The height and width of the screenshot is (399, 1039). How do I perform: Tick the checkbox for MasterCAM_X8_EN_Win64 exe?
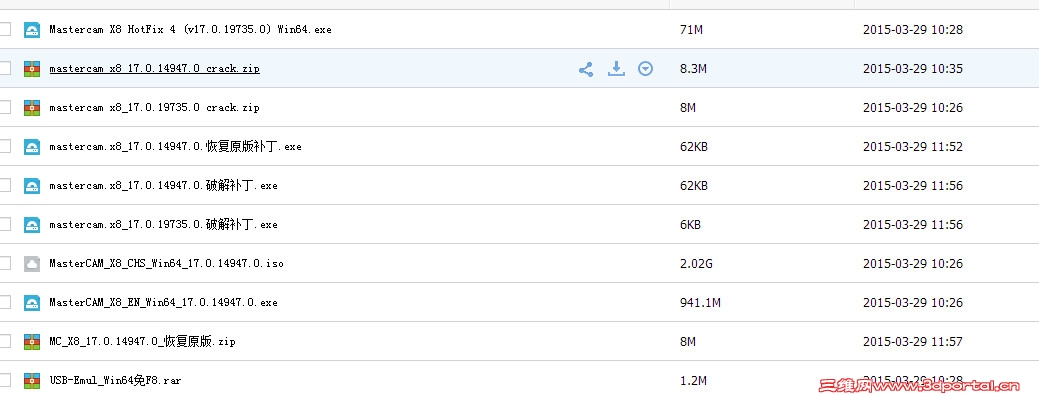[5, 302]
